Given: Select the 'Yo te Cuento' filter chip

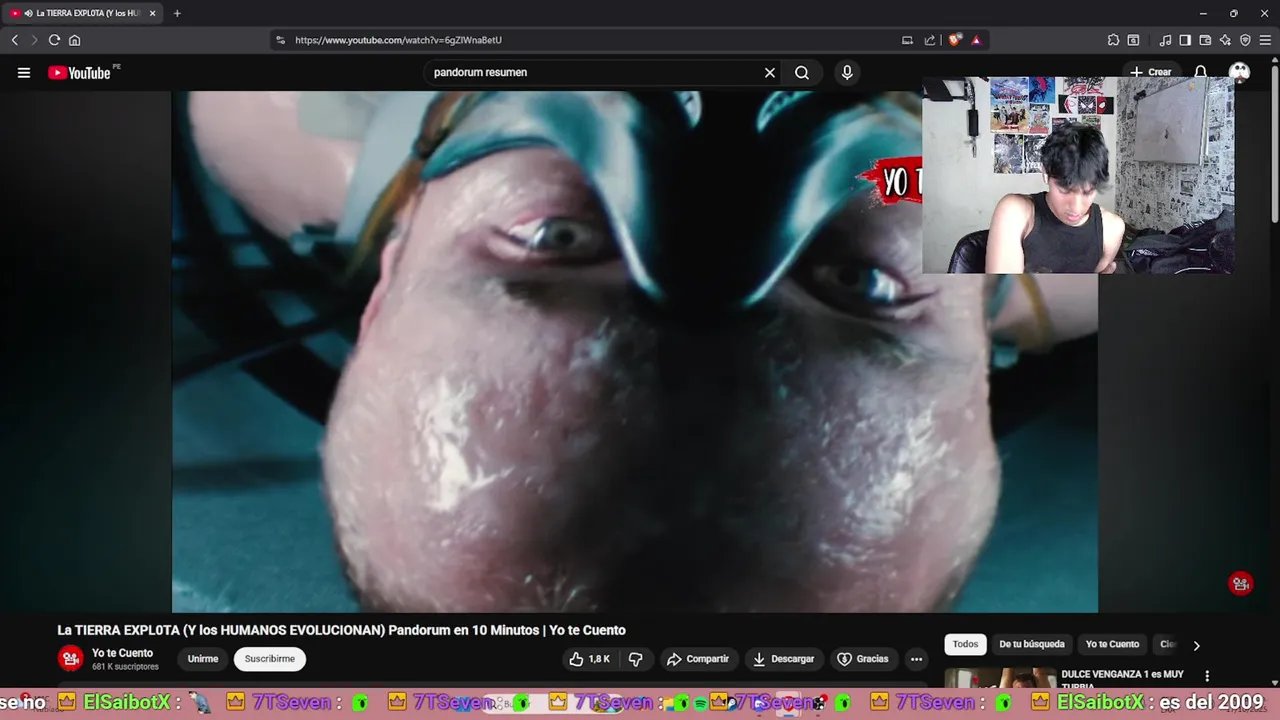Looking at the screenshot, I should click(x=1112, y=644).
